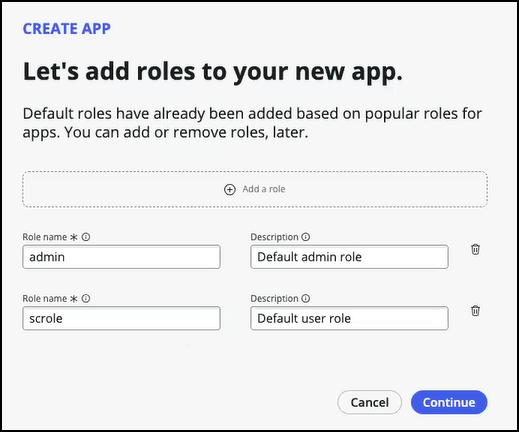Edit the Default user role description field
The height and width of the screenshot is (432, 519).
(x=349, y=318)
